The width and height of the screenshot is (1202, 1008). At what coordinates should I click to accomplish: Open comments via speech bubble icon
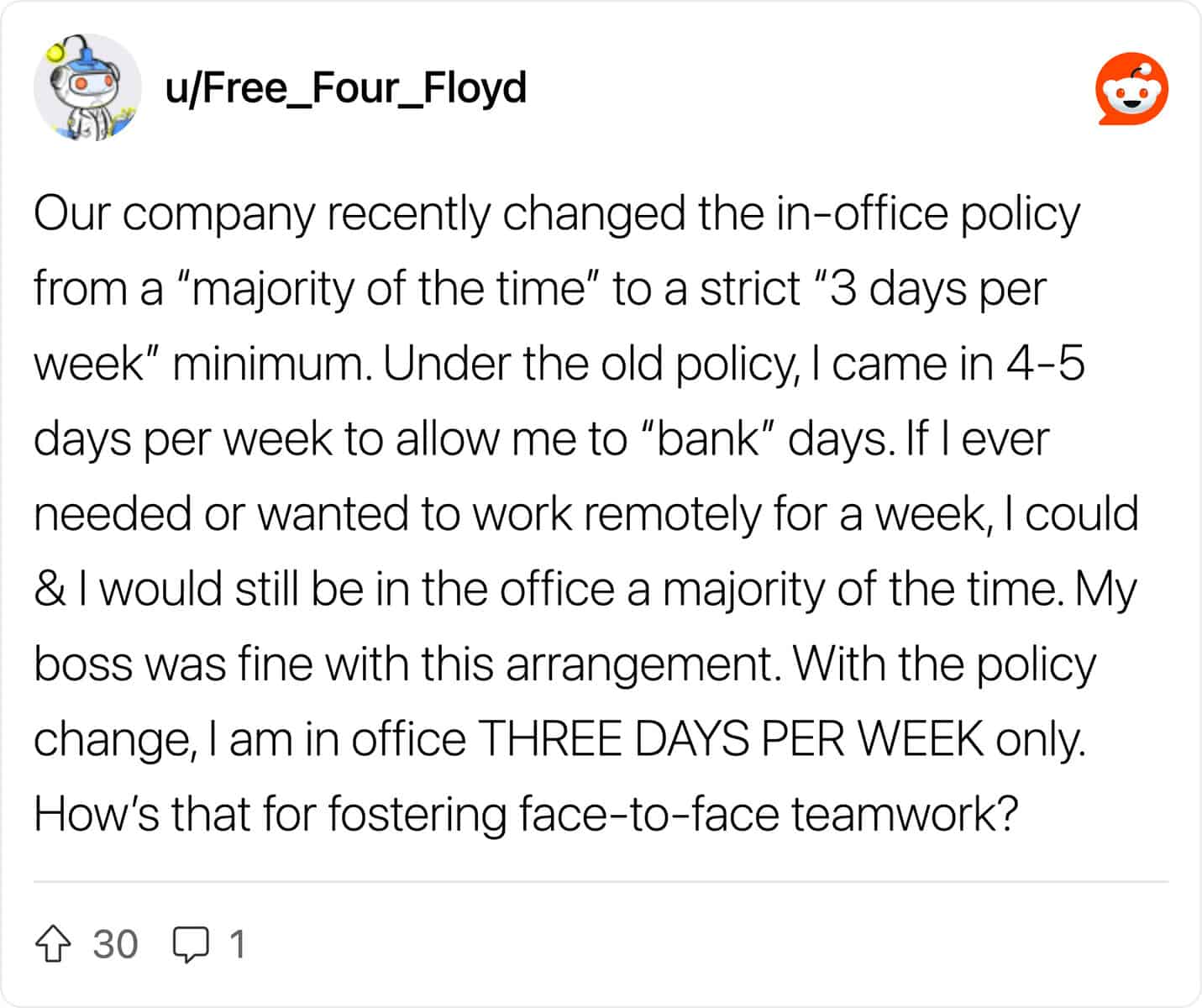tap(191, 944)
